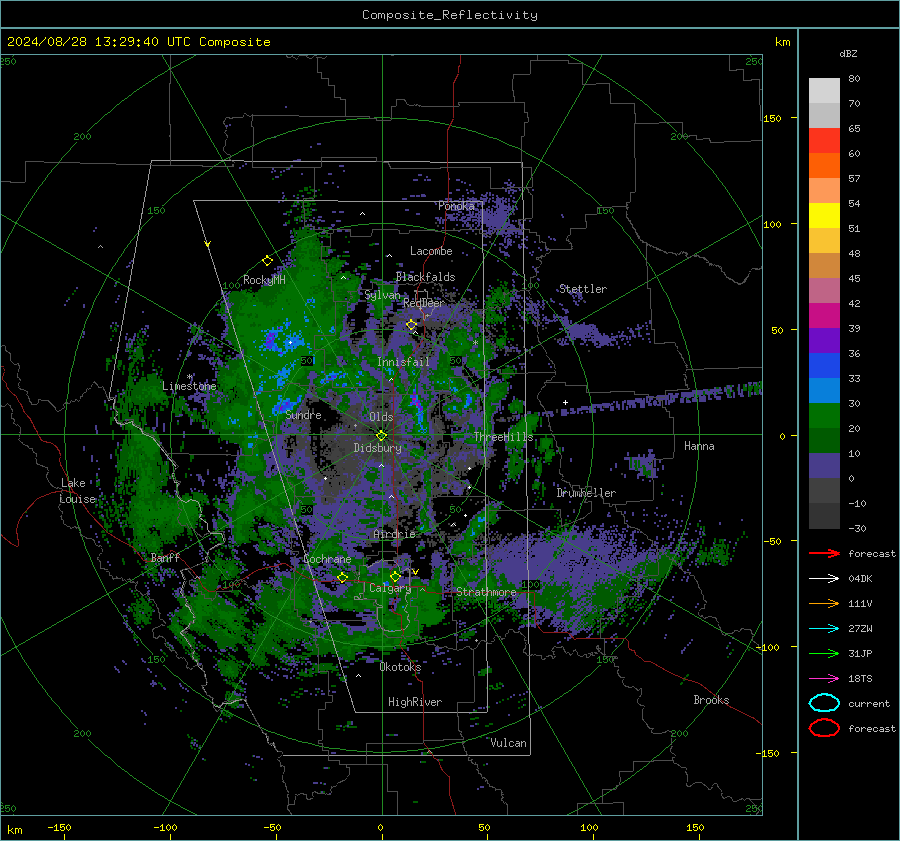Select the magenta 18TS arrow symbol
This screenshot has height=841, width=900.
pos(824,679)
